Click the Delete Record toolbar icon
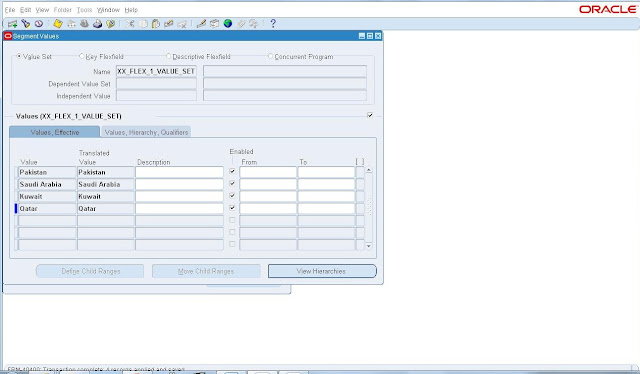This screenshot has height=374, width=640. [x=182, y=24]
